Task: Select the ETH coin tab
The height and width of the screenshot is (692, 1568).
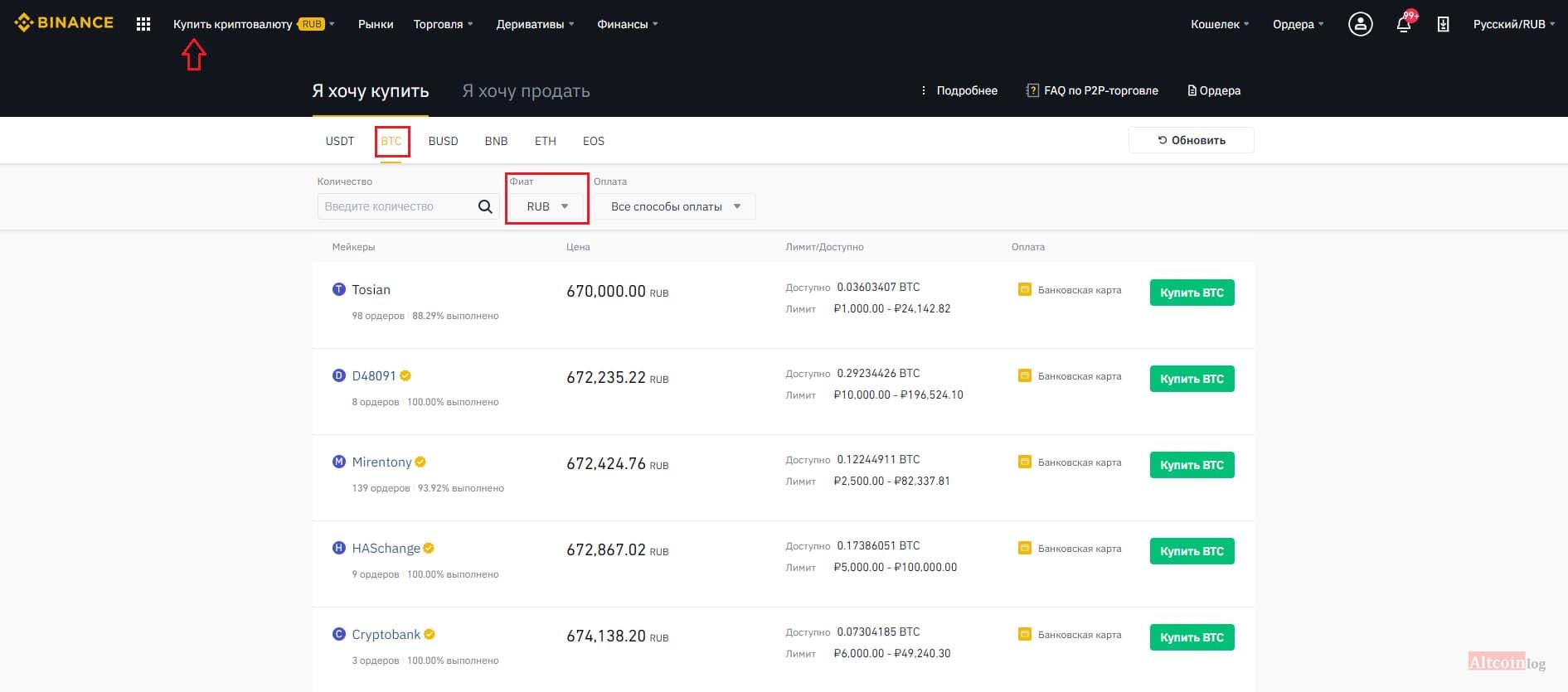Action: [546, 141]
